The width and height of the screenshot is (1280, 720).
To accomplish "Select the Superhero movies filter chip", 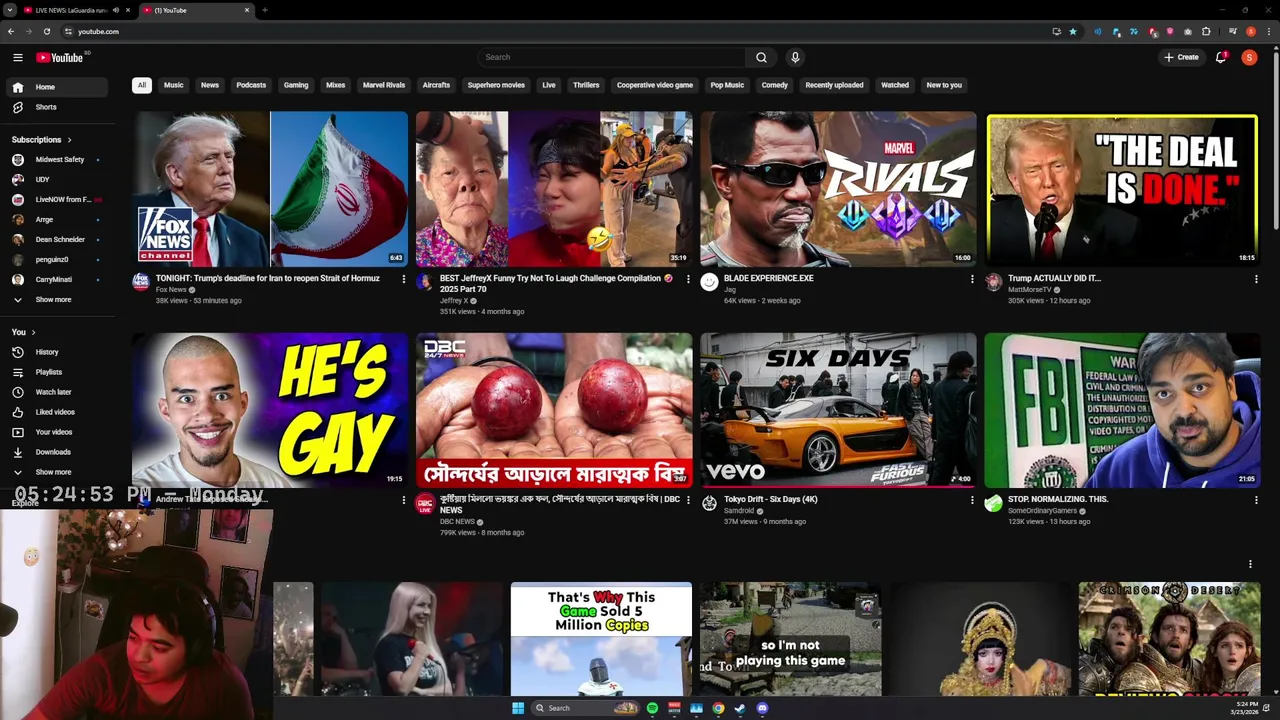I will (496, 85).
